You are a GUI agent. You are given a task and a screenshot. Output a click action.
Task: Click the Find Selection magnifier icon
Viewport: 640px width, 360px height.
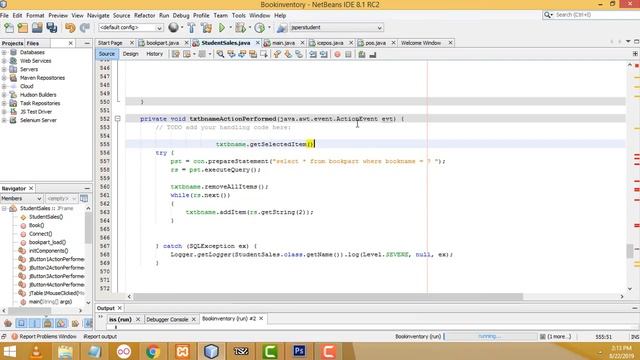pos(220,54)
